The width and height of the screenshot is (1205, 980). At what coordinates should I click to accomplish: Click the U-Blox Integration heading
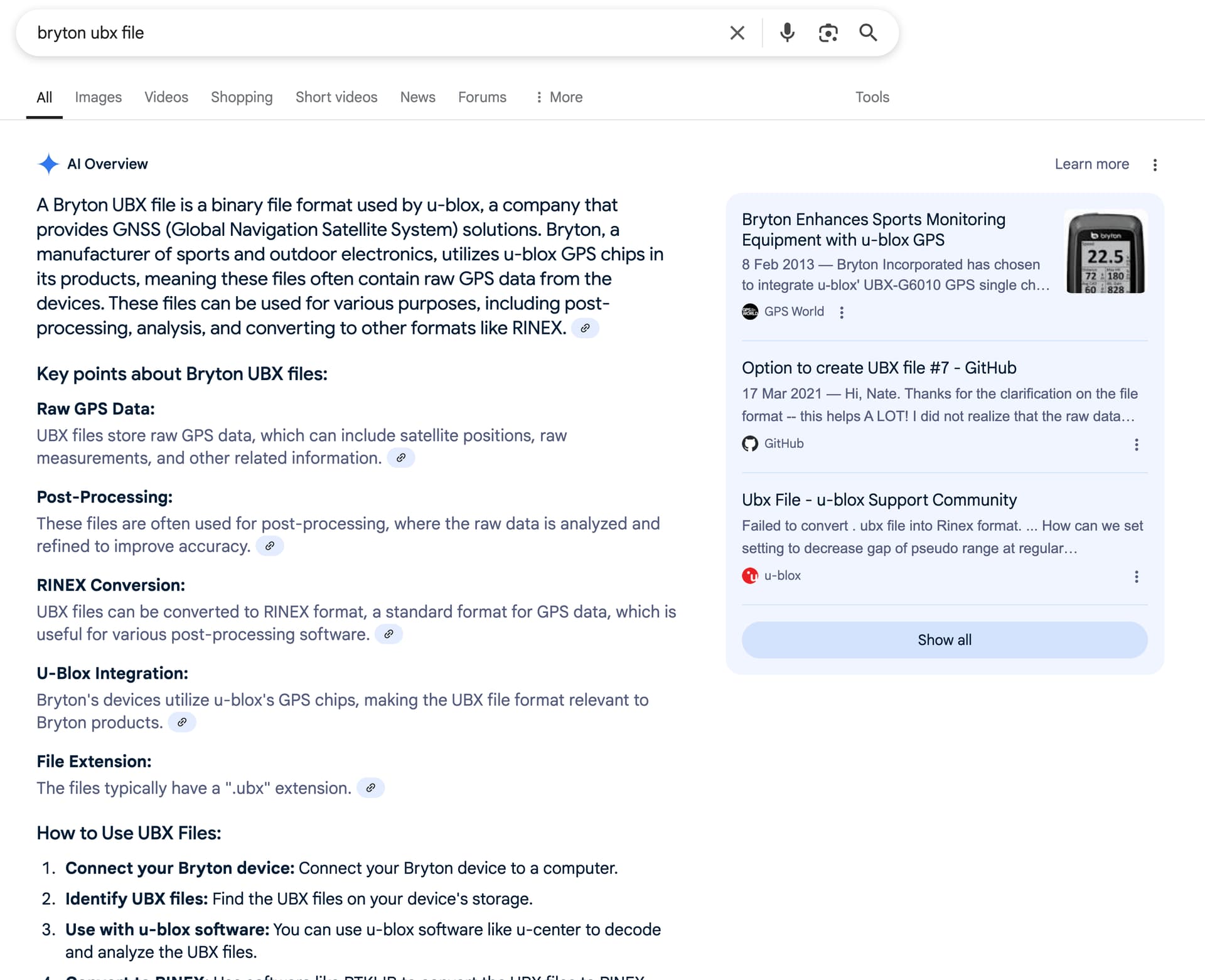[x=112, y=673]
